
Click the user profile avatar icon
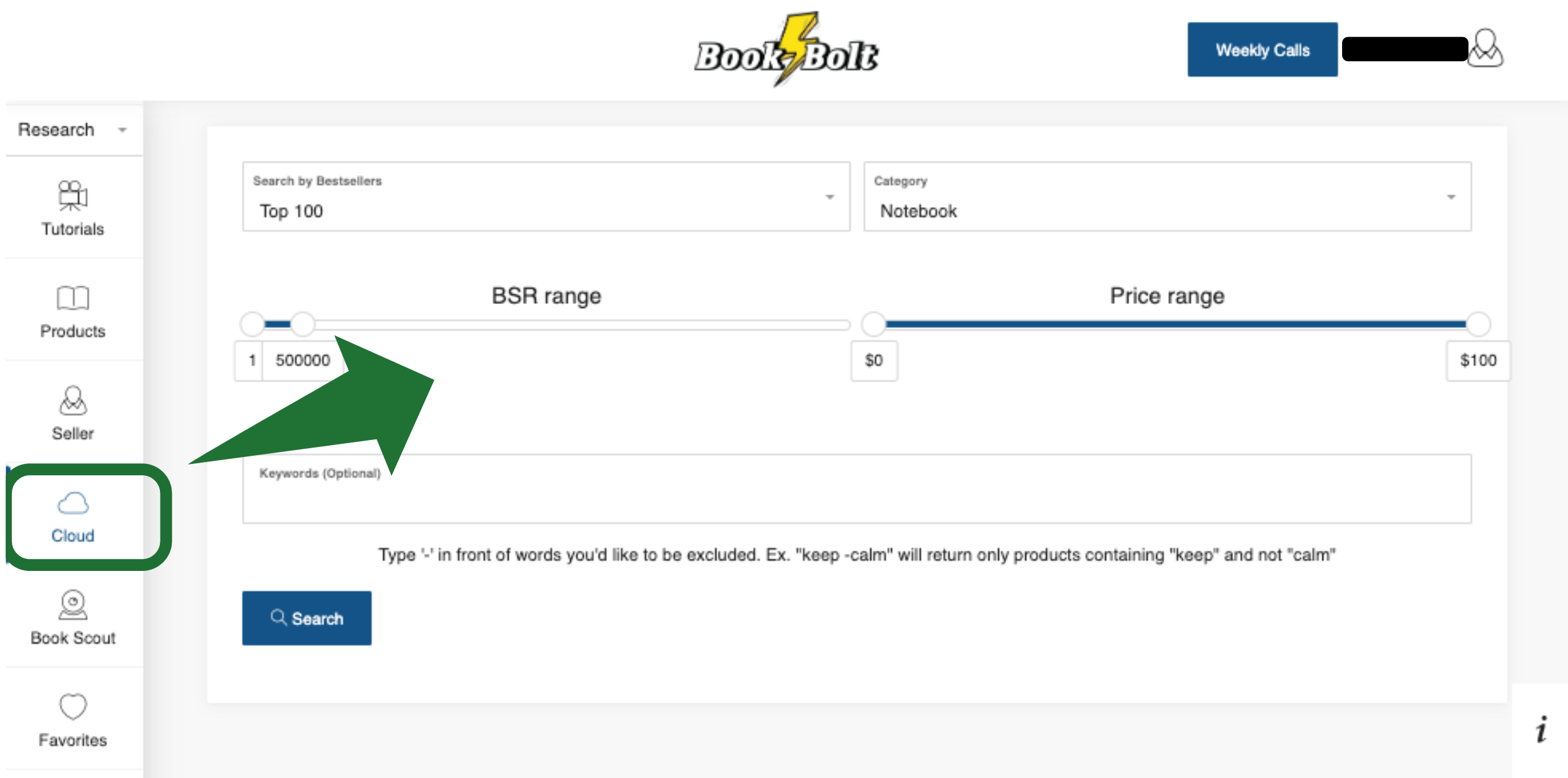(x=1485, y=48)
